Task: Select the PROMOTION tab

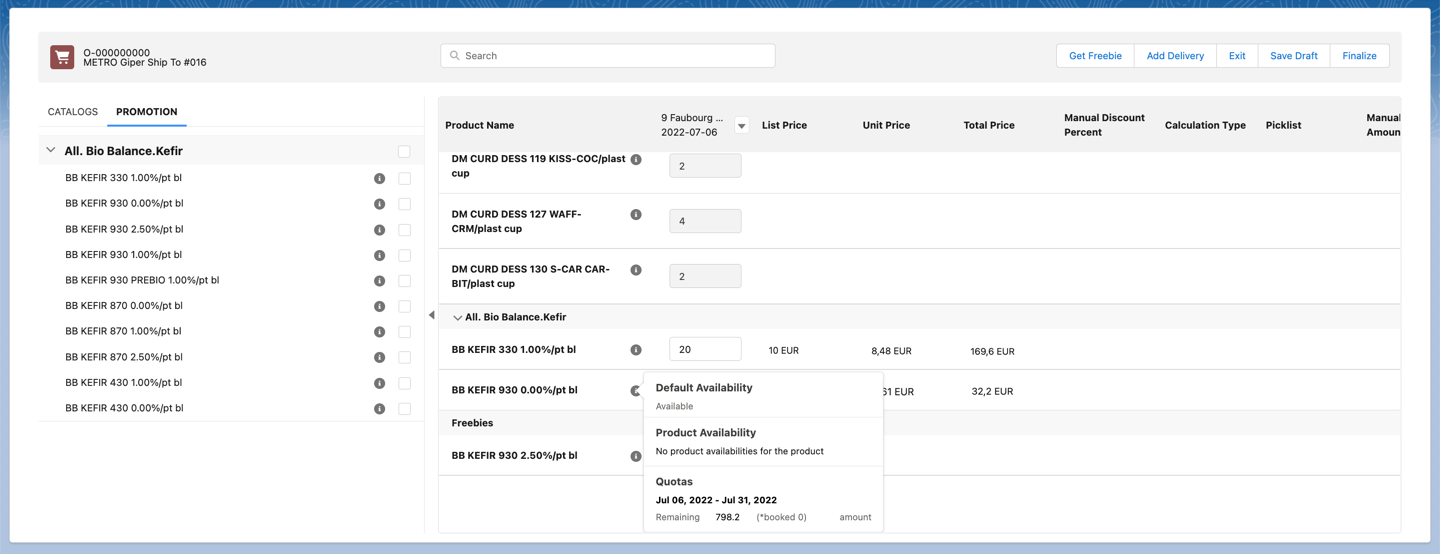Action: [x=146, y=112]
